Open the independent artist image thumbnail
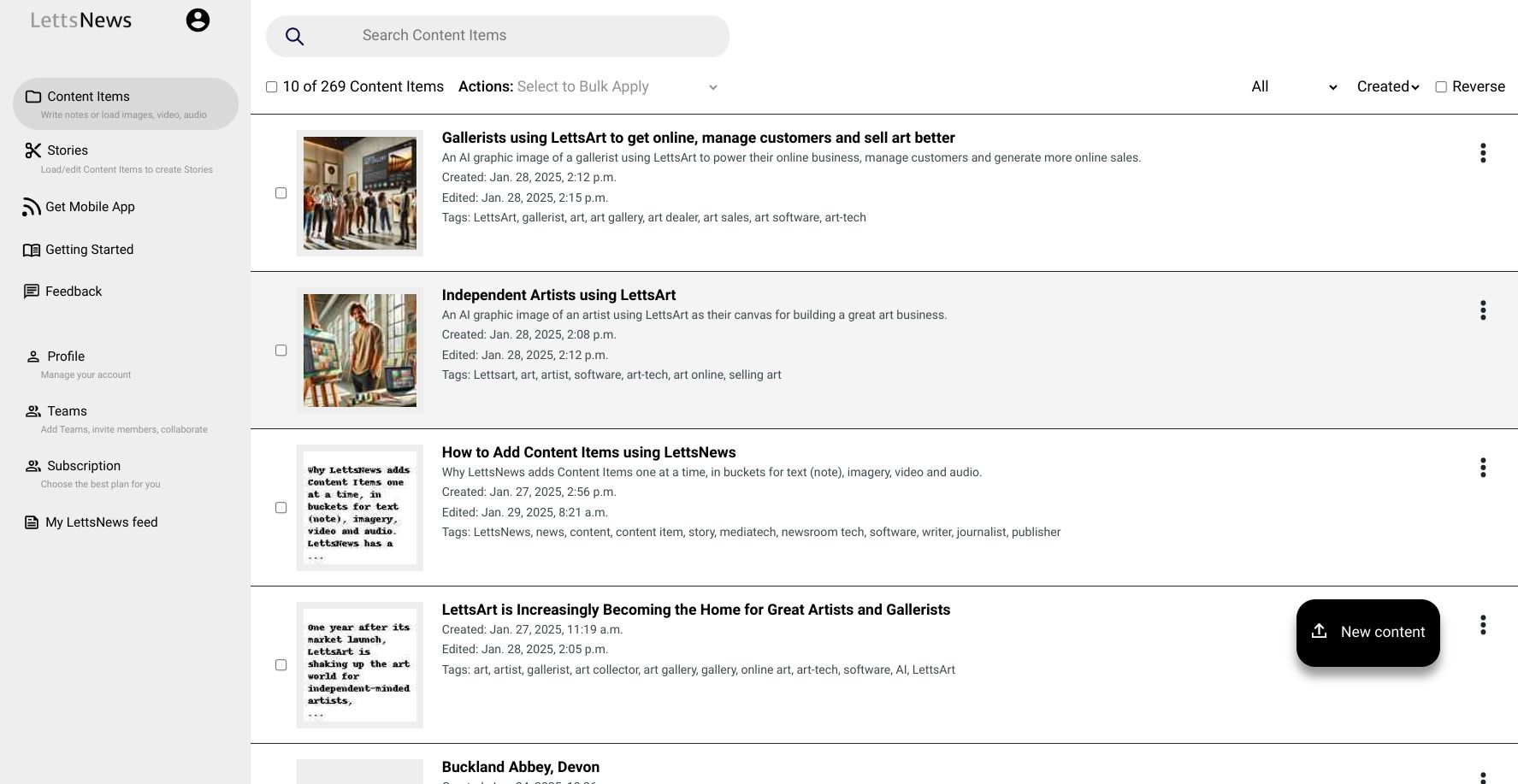The image size is (1518, 784). (360, 351)
